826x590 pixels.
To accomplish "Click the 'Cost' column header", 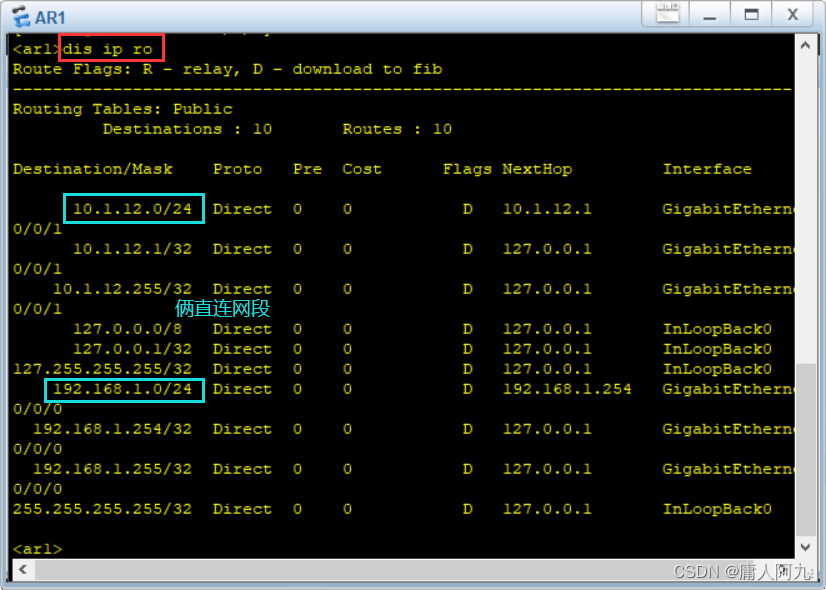I will tap(362, 169).
